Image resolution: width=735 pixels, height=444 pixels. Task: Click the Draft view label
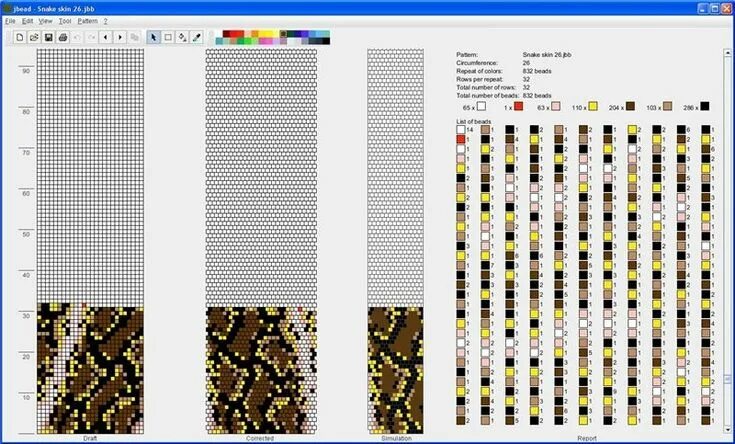pyautogui.click(x=90, y=438)
